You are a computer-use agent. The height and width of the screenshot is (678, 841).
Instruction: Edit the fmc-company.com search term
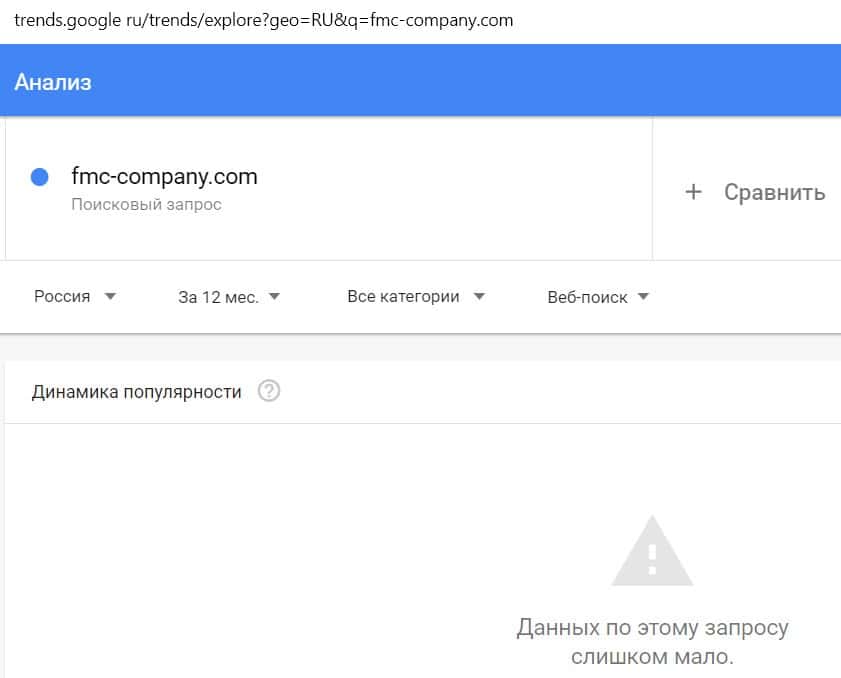click(164, 177)
